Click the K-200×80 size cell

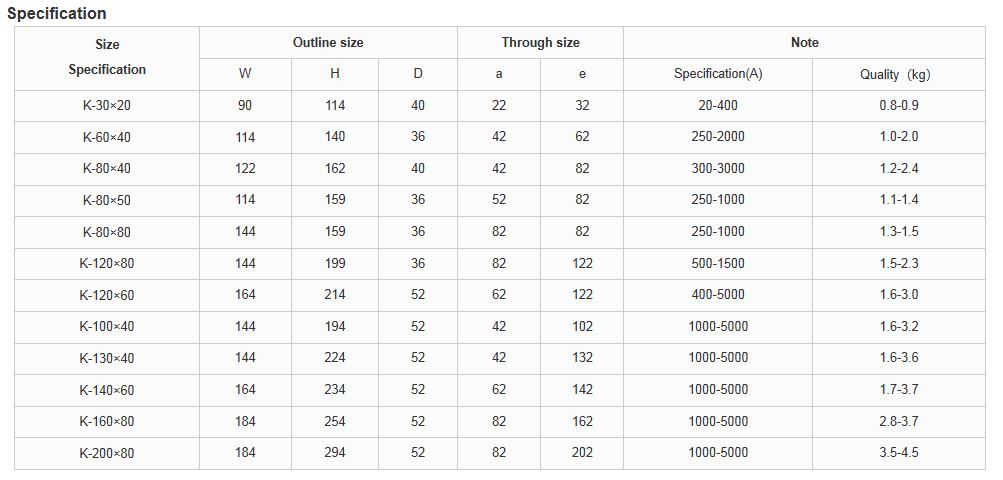tap(107, 453)
